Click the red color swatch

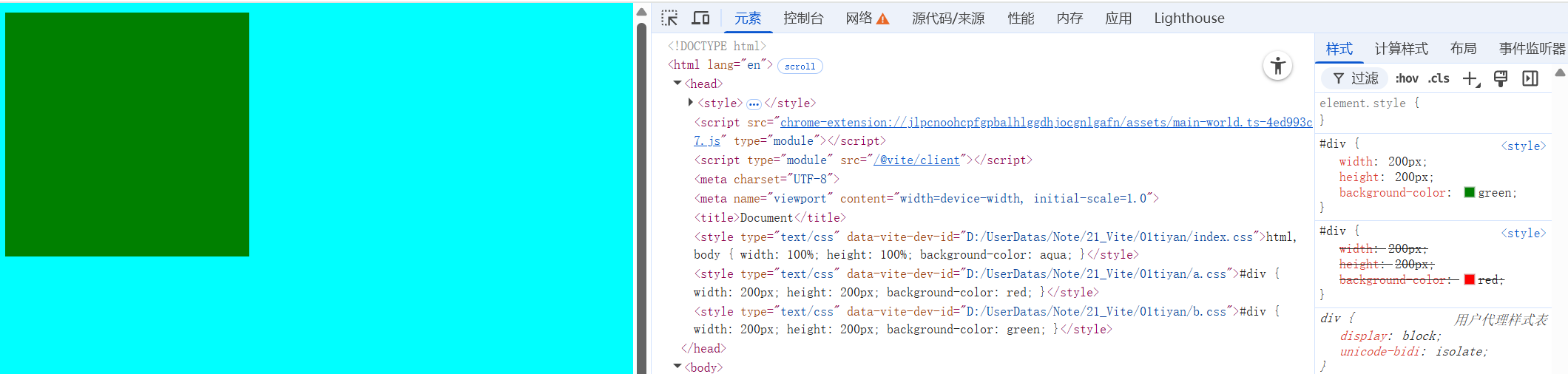[1470, 279]
